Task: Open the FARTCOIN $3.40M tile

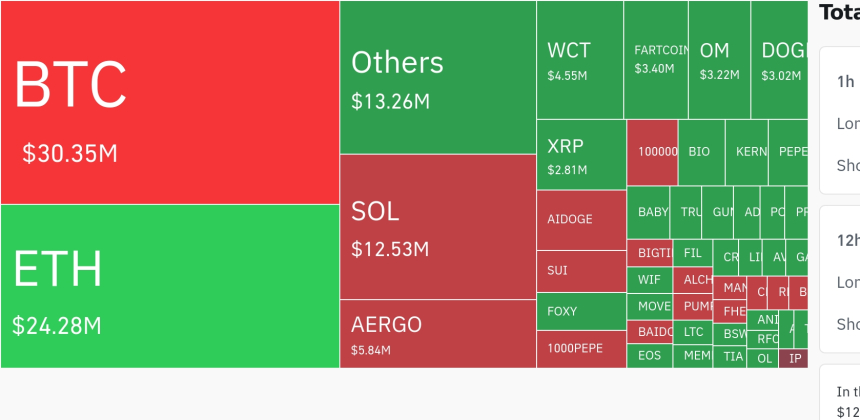Action: pos(656,60)
